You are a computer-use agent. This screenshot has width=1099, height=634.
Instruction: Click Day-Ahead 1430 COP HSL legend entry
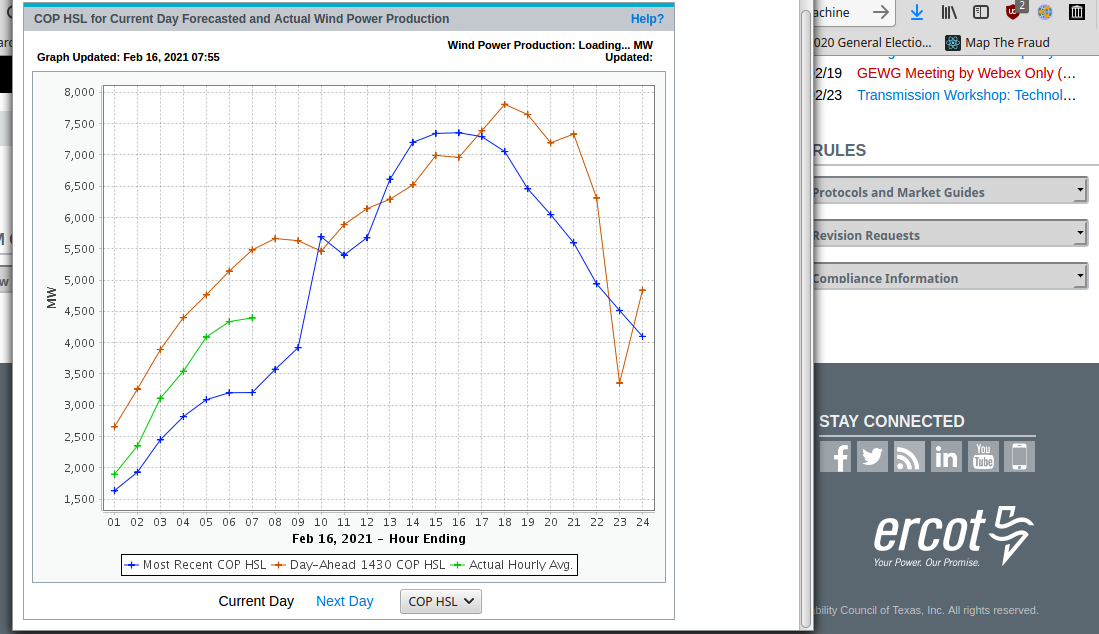(x=358, y=565)
